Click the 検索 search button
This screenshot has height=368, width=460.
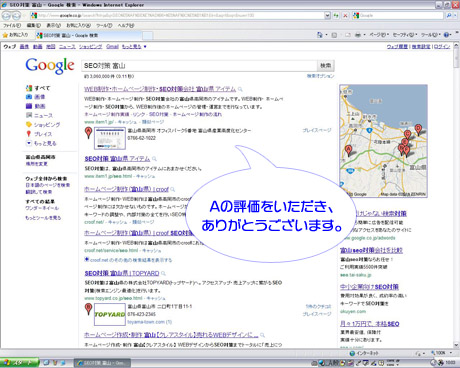tap(325, 66)
